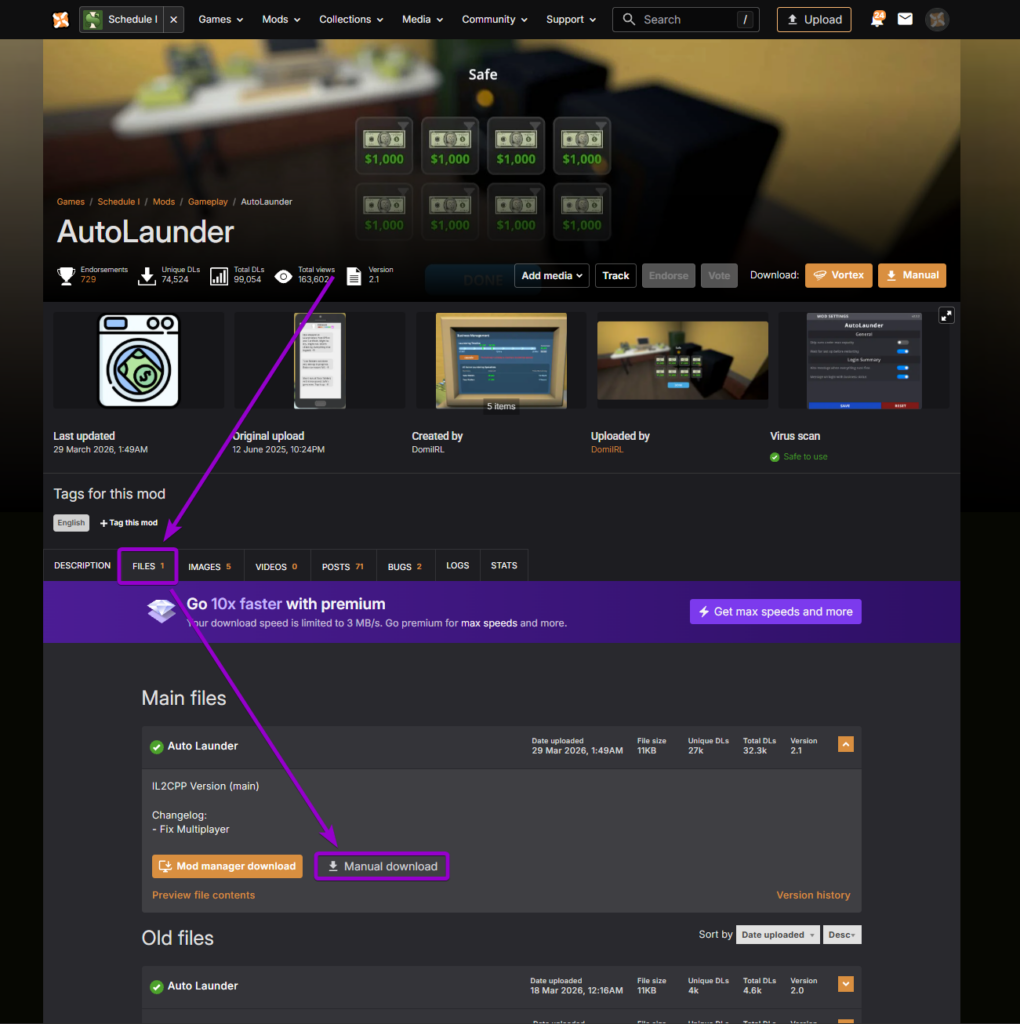The image size is (1020, 1024).
Task: Open the mod settings screenshot thumbnail
Action: [x=864, y=360]
